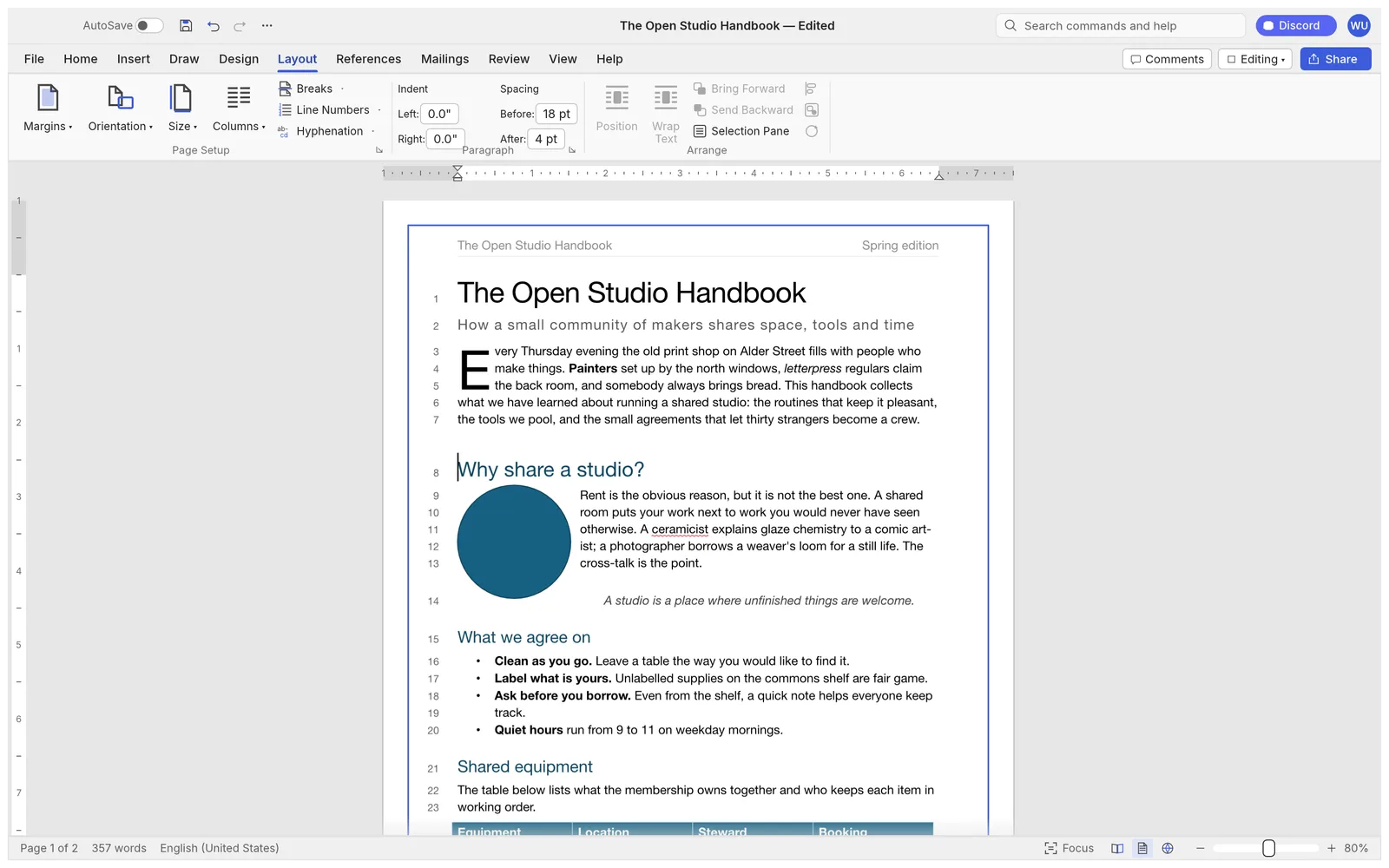The width and height of the screenshot is (1389, 868).
Task: Enable Focus mode in status bar
Action: [x=1069, y=848]
